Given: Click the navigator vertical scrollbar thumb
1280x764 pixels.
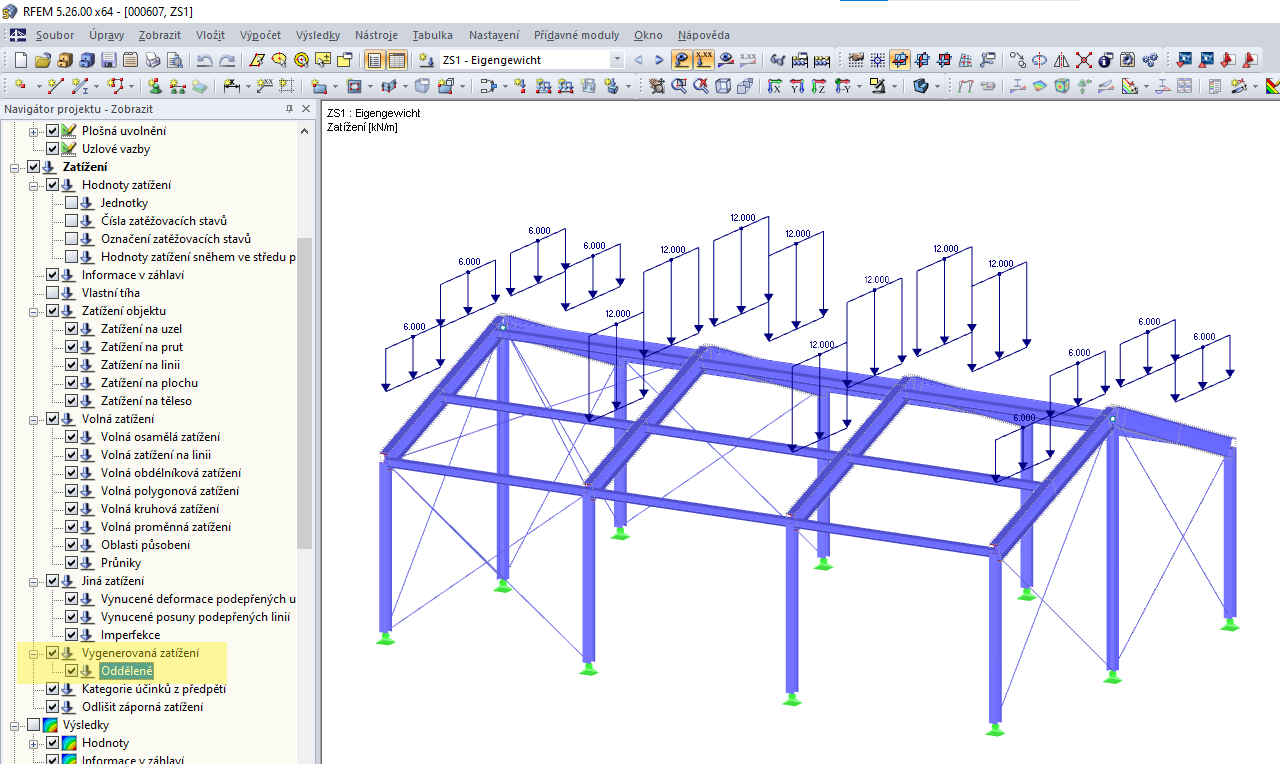Looking at the screenshot, I should 305,393.
